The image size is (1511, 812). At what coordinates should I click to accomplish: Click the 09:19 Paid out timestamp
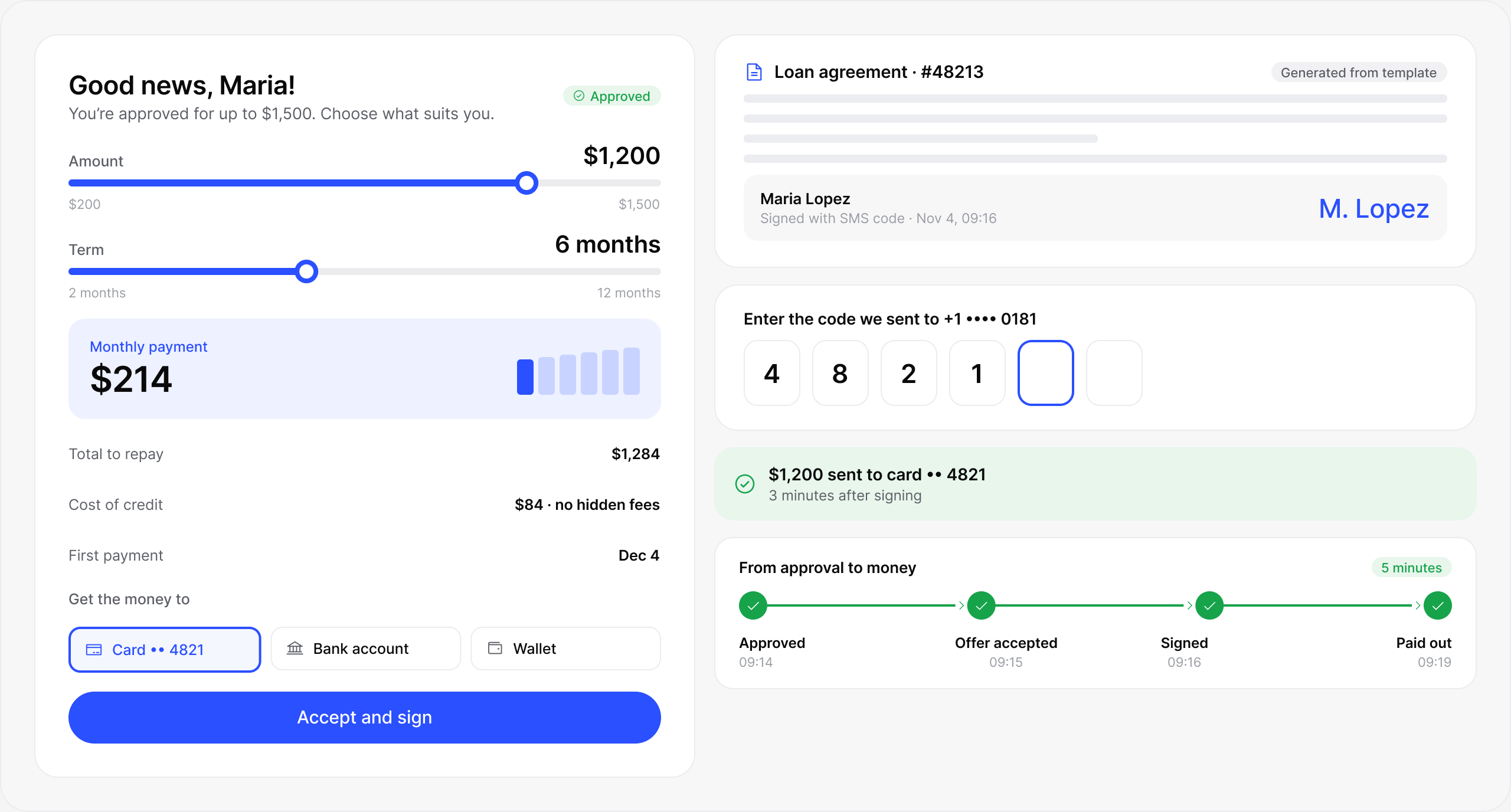coord(1434,662)
